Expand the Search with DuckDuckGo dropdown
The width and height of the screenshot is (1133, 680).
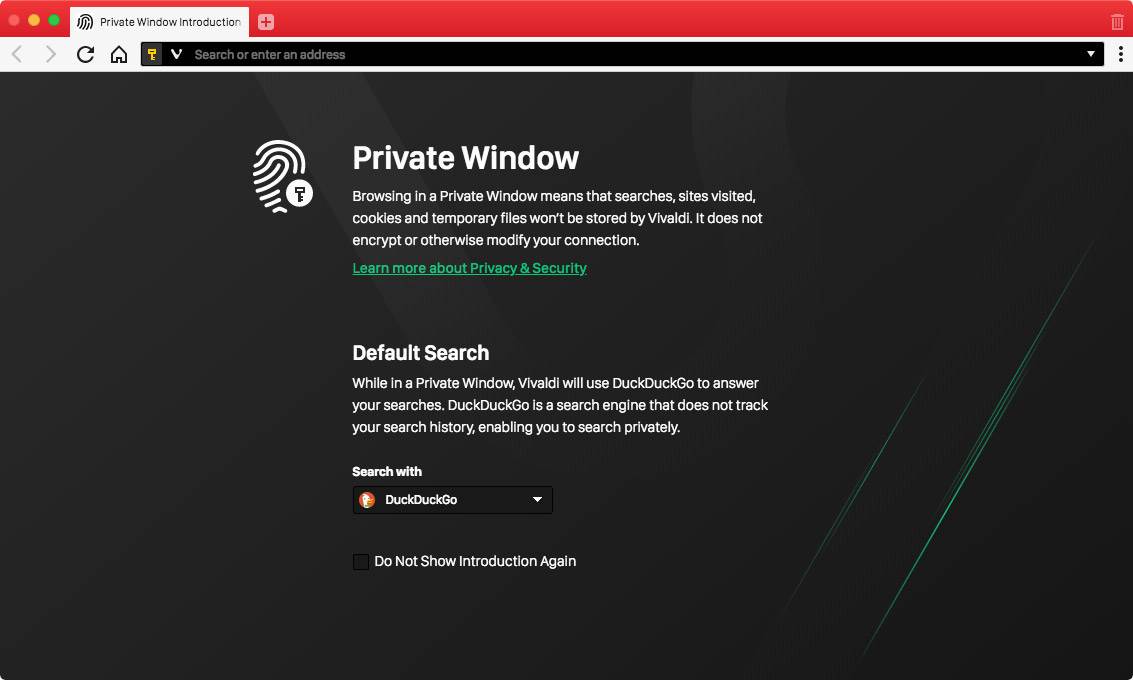[x=452, y=500]
